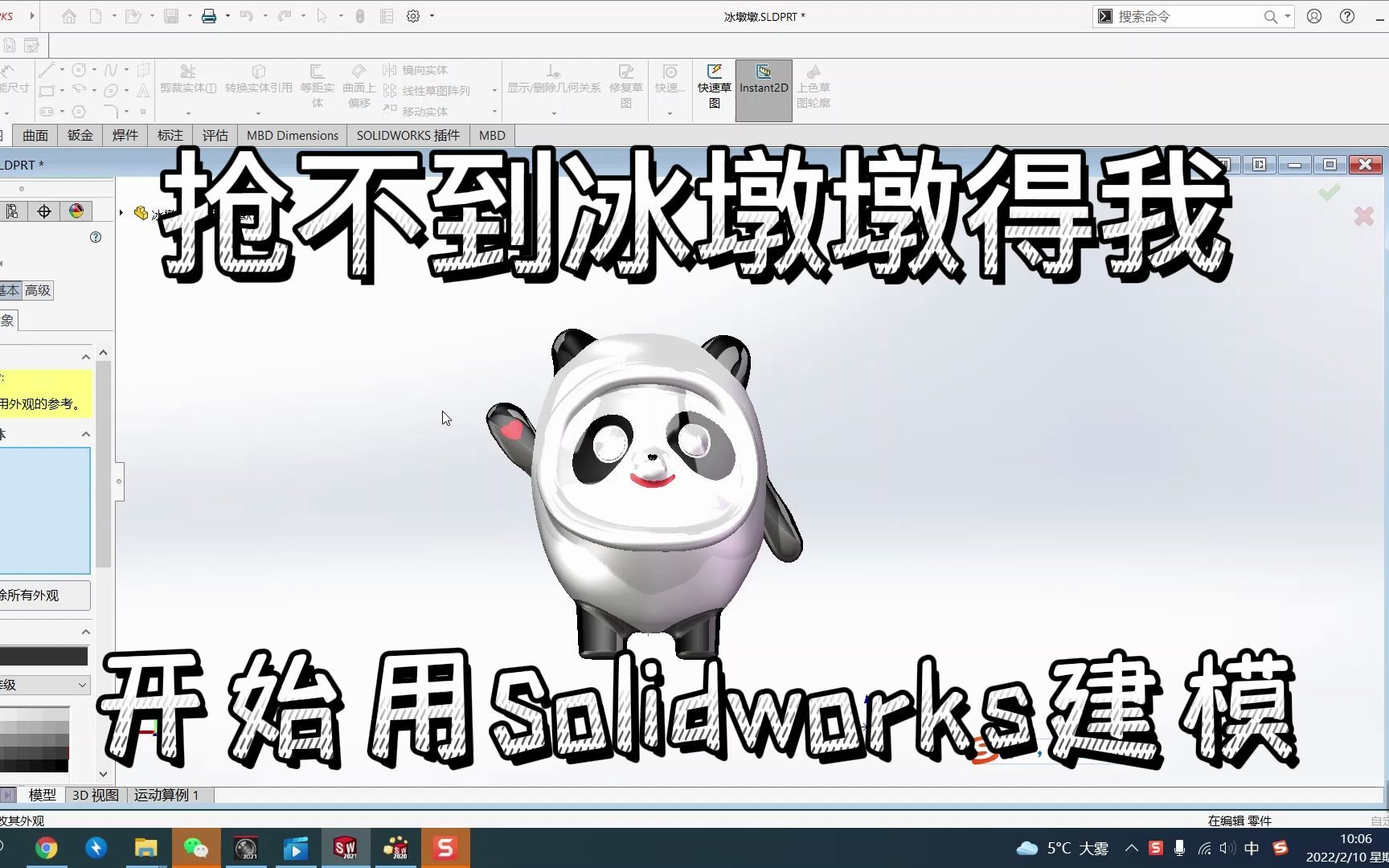
Task: Switch to Advanced (高级) appearance mode
Action: 38,290
